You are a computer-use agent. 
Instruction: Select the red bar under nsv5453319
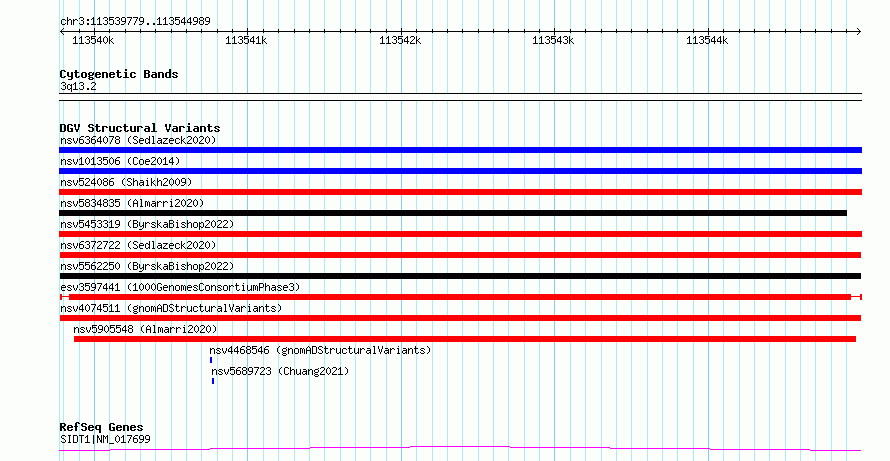(x=460, y=234)
